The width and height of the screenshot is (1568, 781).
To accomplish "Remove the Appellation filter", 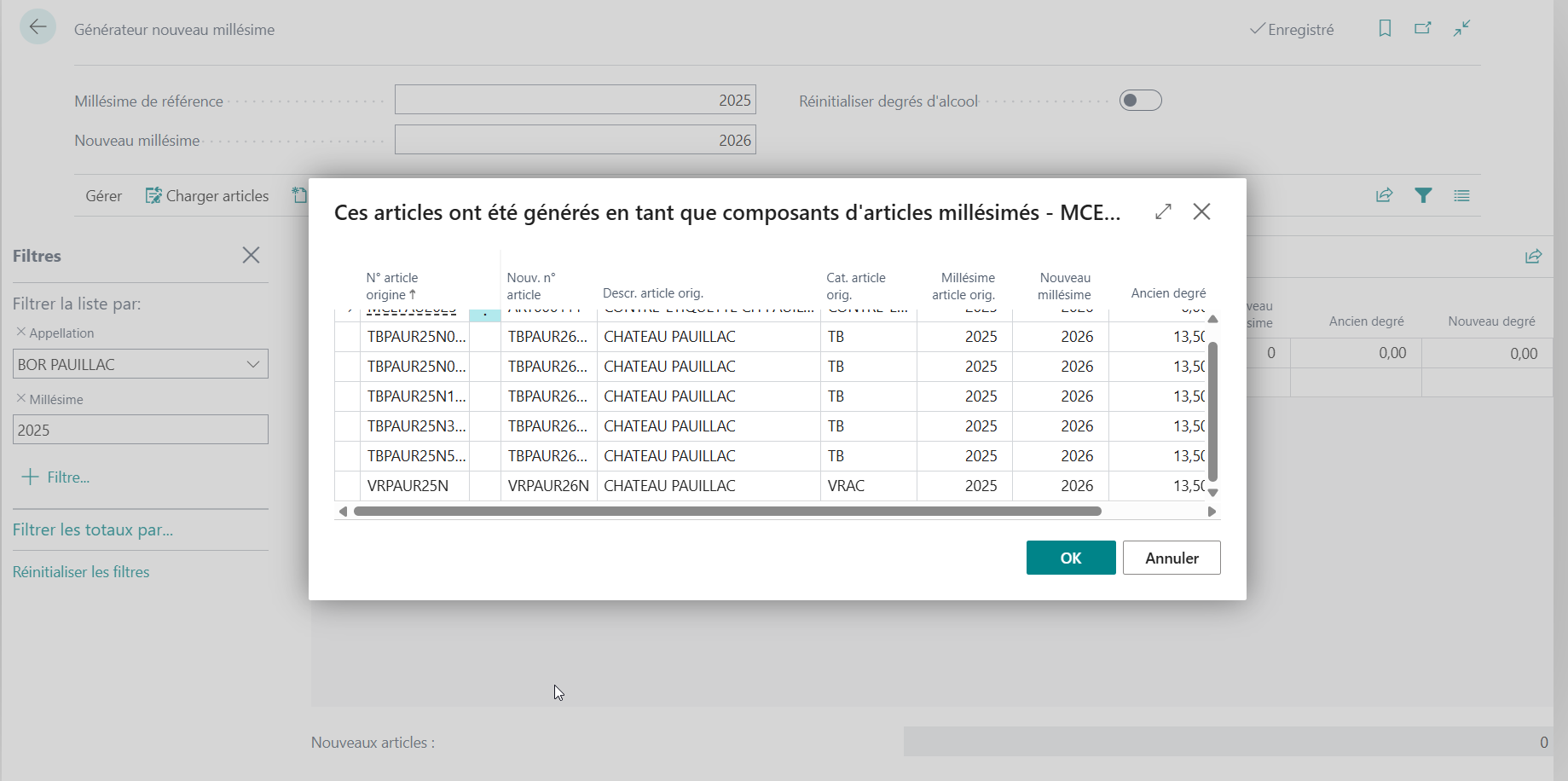I will coord(21,332).
